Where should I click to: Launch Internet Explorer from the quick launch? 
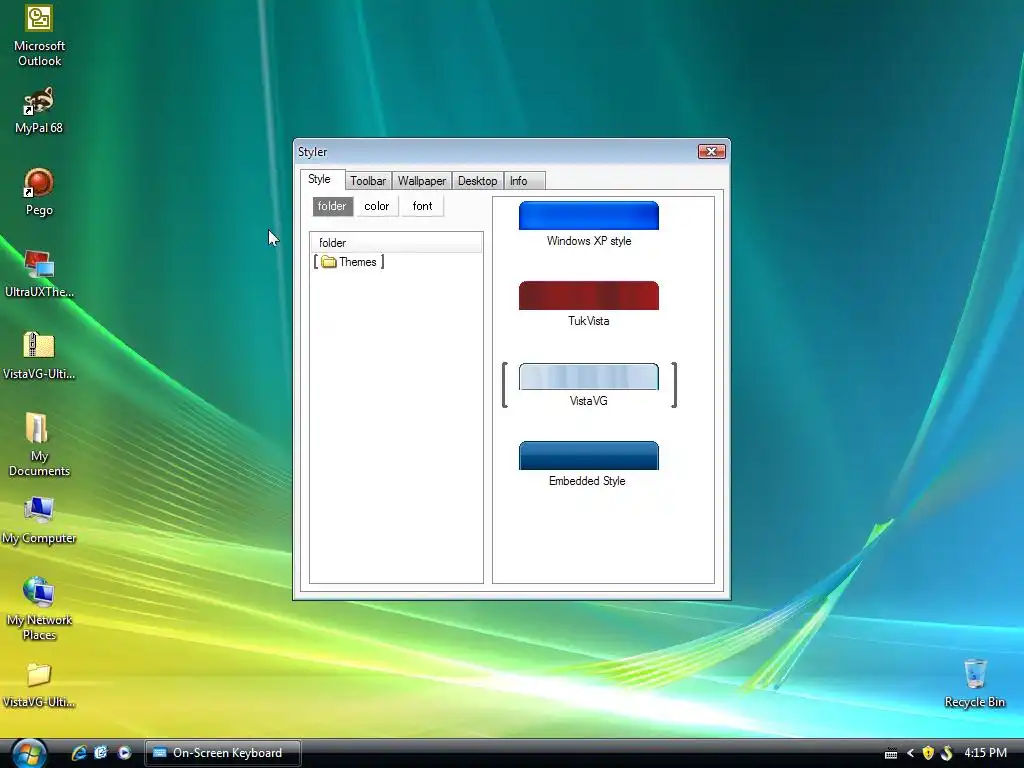79,753
